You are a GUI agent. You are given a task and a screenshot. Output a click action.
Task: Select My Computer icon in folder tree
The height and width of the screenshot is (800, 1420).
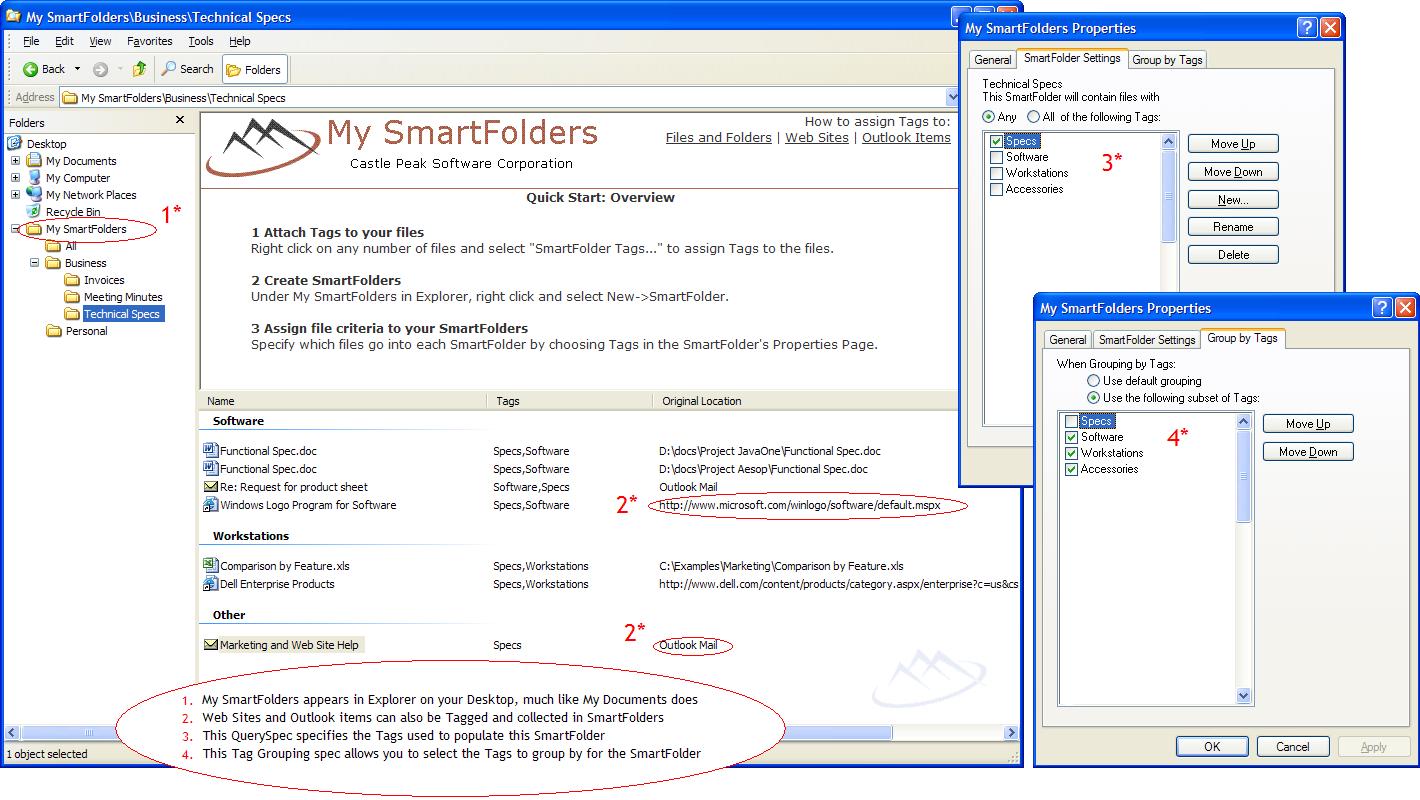(35, 178)
